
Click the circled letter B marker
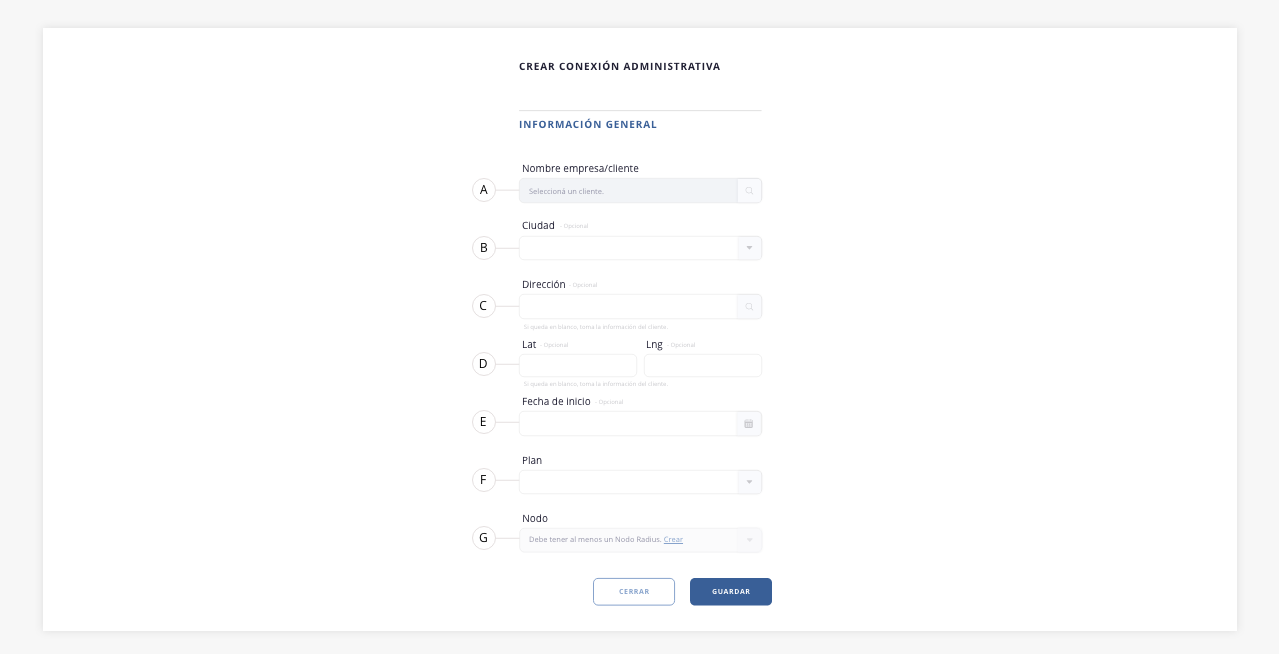(x=484, y=248)
